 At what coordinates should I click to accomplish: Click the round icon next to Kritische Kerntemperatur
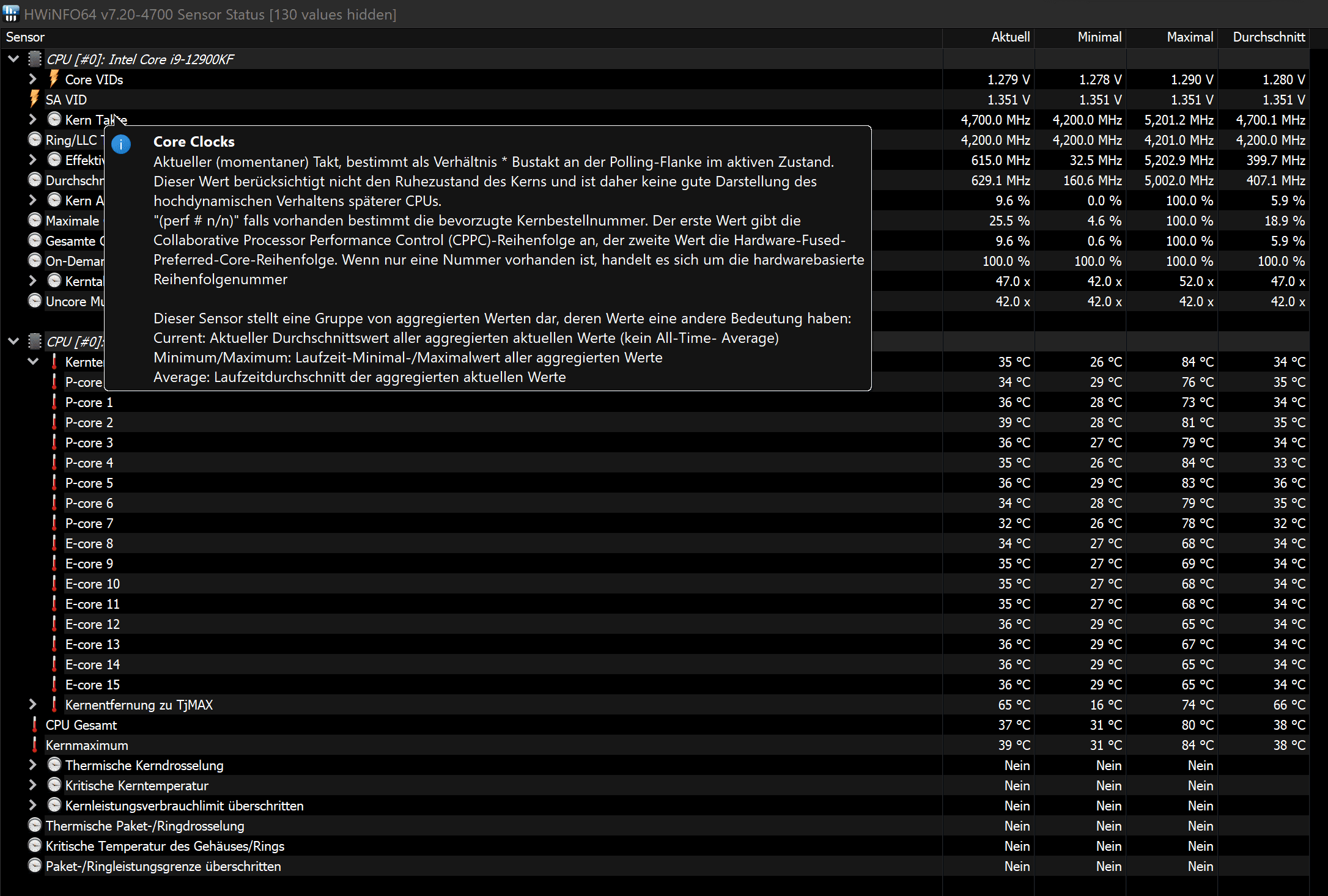(x=54, y=785)
